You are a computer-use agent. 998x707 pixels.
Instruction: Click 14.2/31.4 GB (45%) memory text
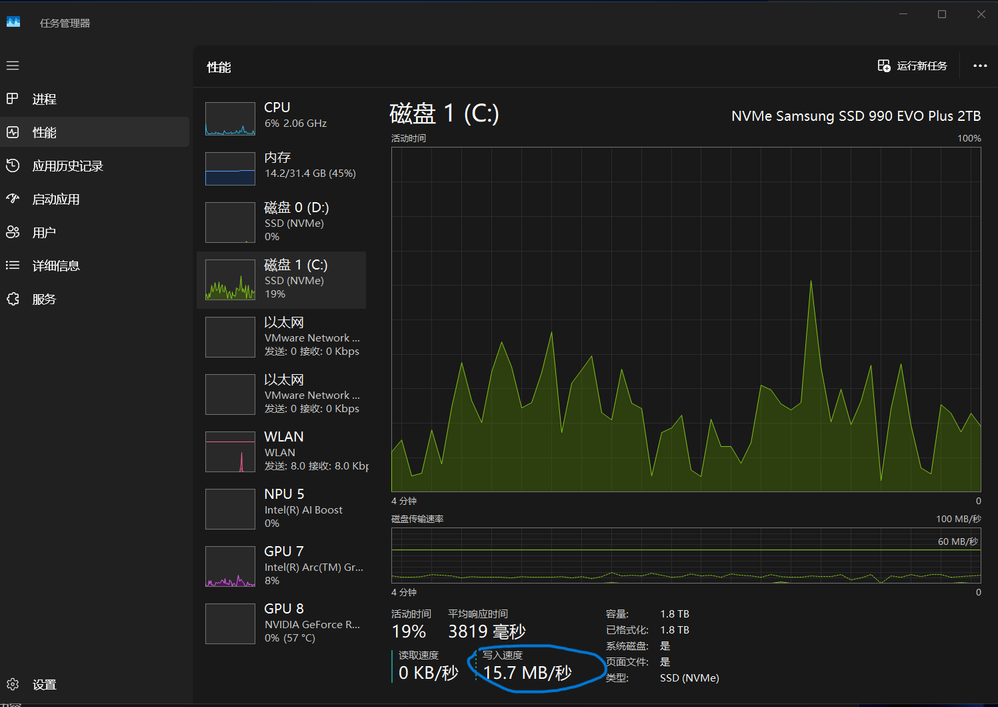pyautogui.click(x=310, y=173)
